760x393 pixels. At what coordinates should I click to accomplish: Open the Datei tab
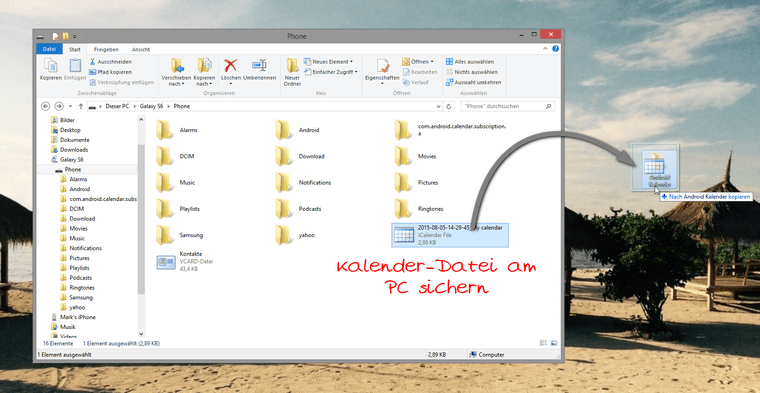(x=49, y=49)
